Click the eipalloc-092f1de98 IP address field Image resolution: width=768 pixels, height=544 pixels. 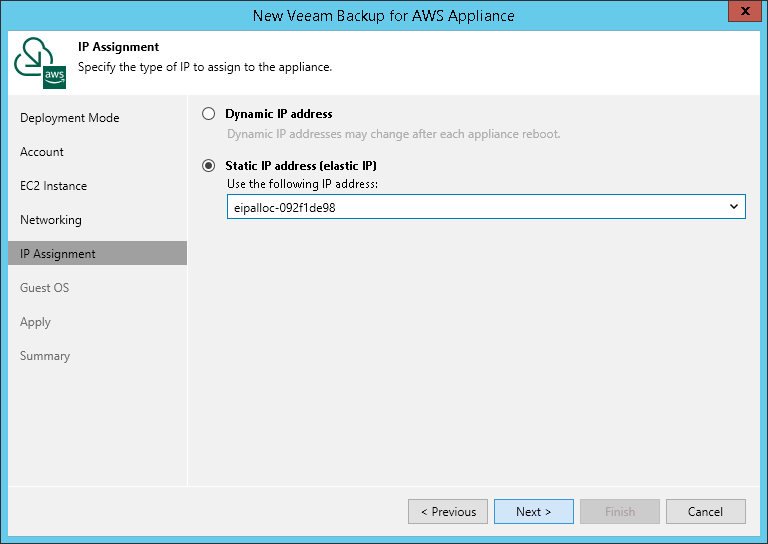point(486,207)
